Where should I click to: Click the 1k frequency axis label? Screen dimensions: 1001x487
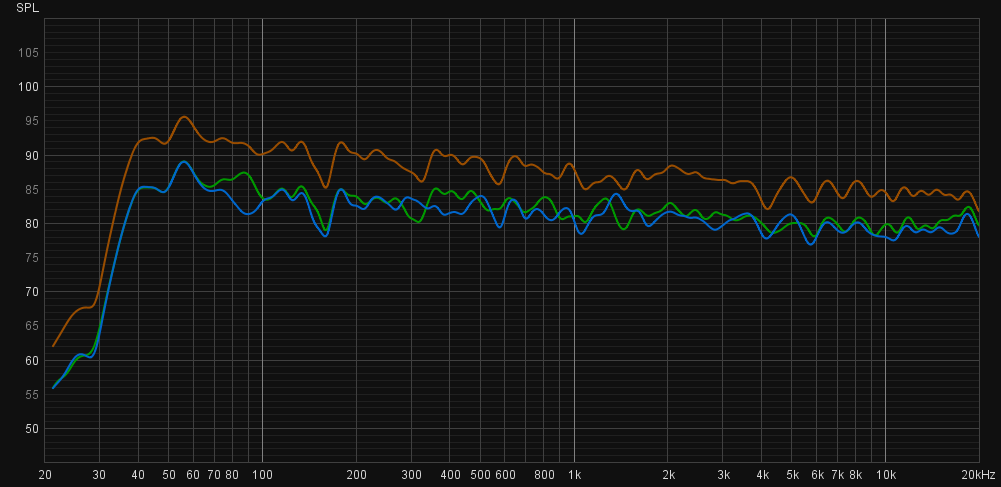[574, 474]
